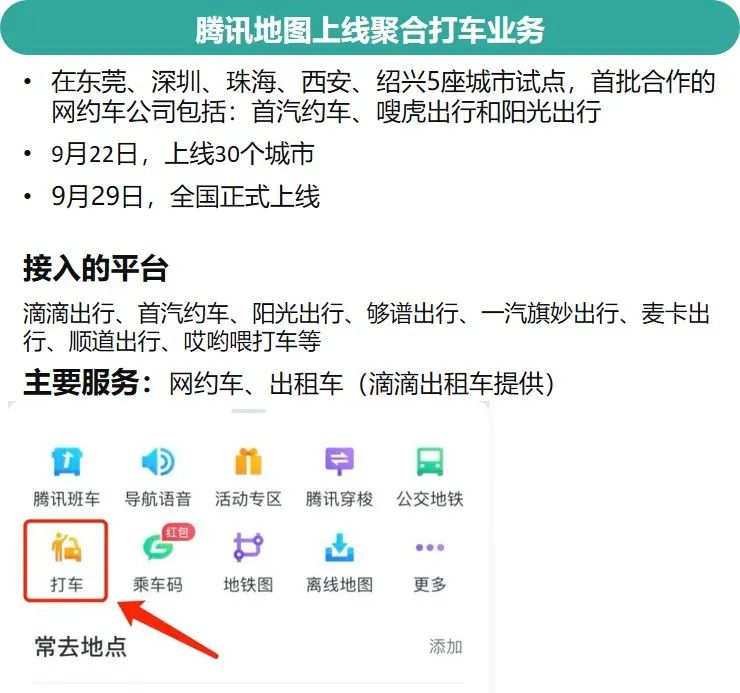Open the 地铁图 subway map icon

[248, 547]
